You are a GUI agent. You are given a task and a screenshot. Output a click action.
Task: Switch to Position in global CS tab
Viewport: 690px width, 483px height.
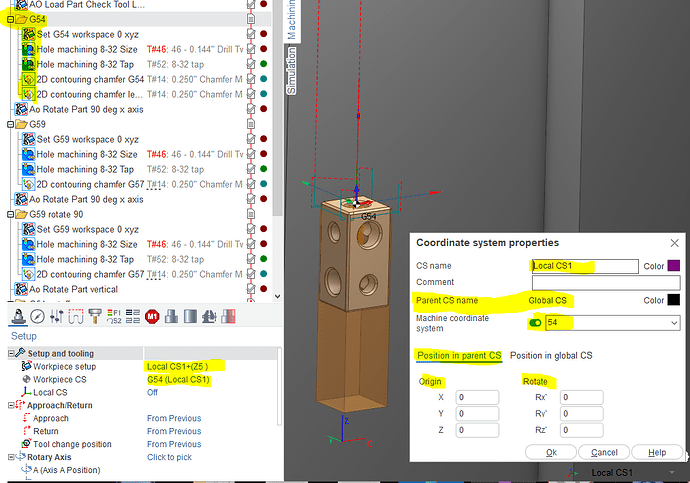[x=551, y=355]
